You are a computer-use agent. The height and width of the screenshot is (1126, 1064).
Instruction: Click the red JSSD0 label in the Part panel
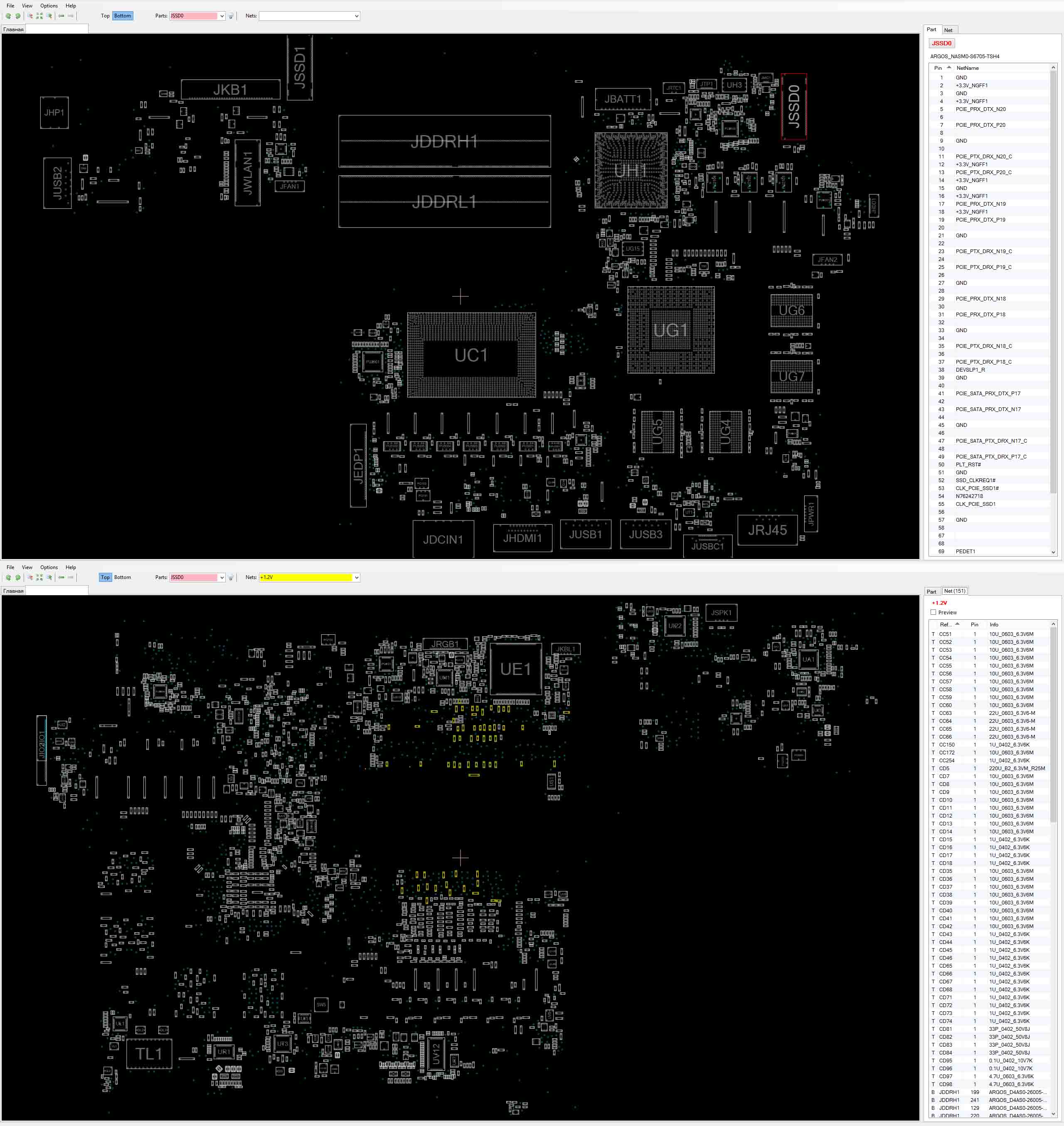click(941, 43)
